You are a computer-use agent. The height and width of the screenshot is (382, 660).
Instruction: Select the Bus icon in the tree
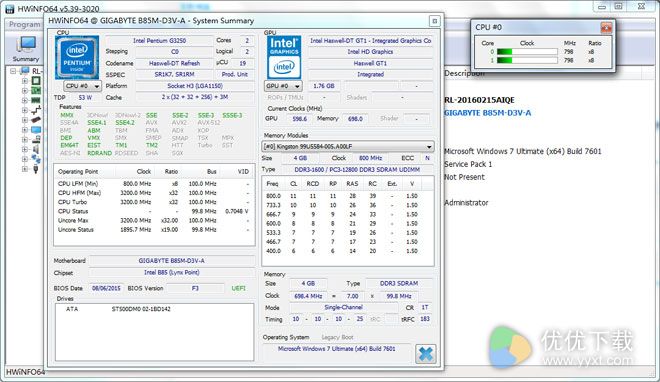(36, 110)
